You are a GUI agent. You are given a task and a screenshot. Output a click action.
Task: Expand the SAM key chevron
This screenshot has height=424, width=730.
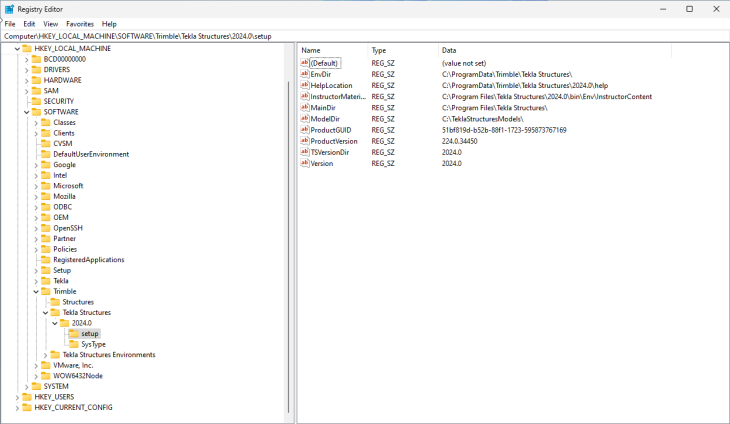point(27,91)
